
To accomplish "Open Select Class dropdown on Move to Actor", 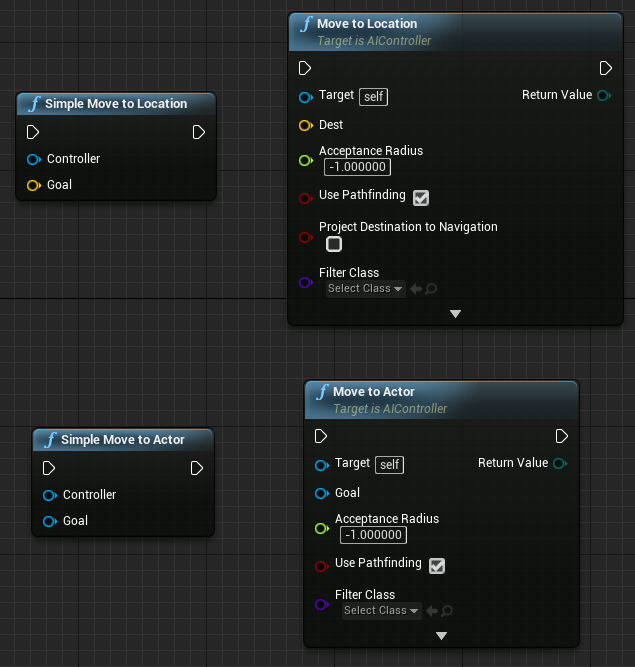I will point(381,611).
